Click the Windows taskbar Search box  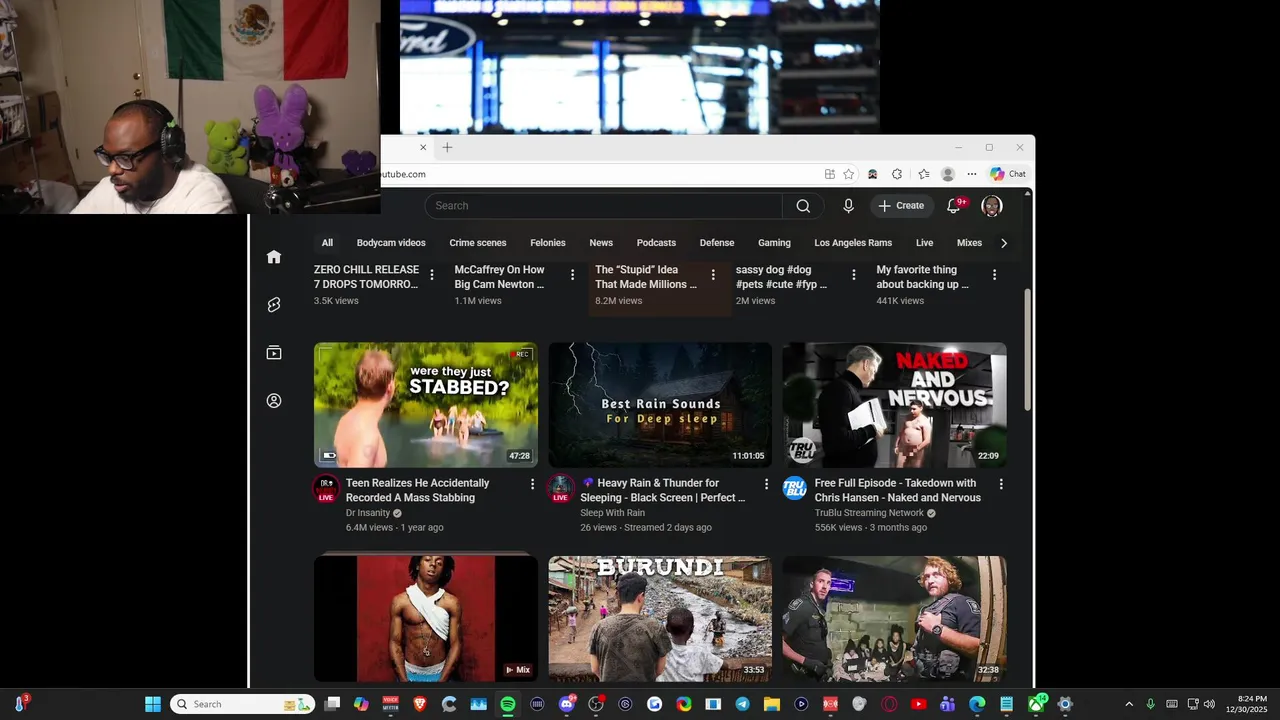coord(242,704)
